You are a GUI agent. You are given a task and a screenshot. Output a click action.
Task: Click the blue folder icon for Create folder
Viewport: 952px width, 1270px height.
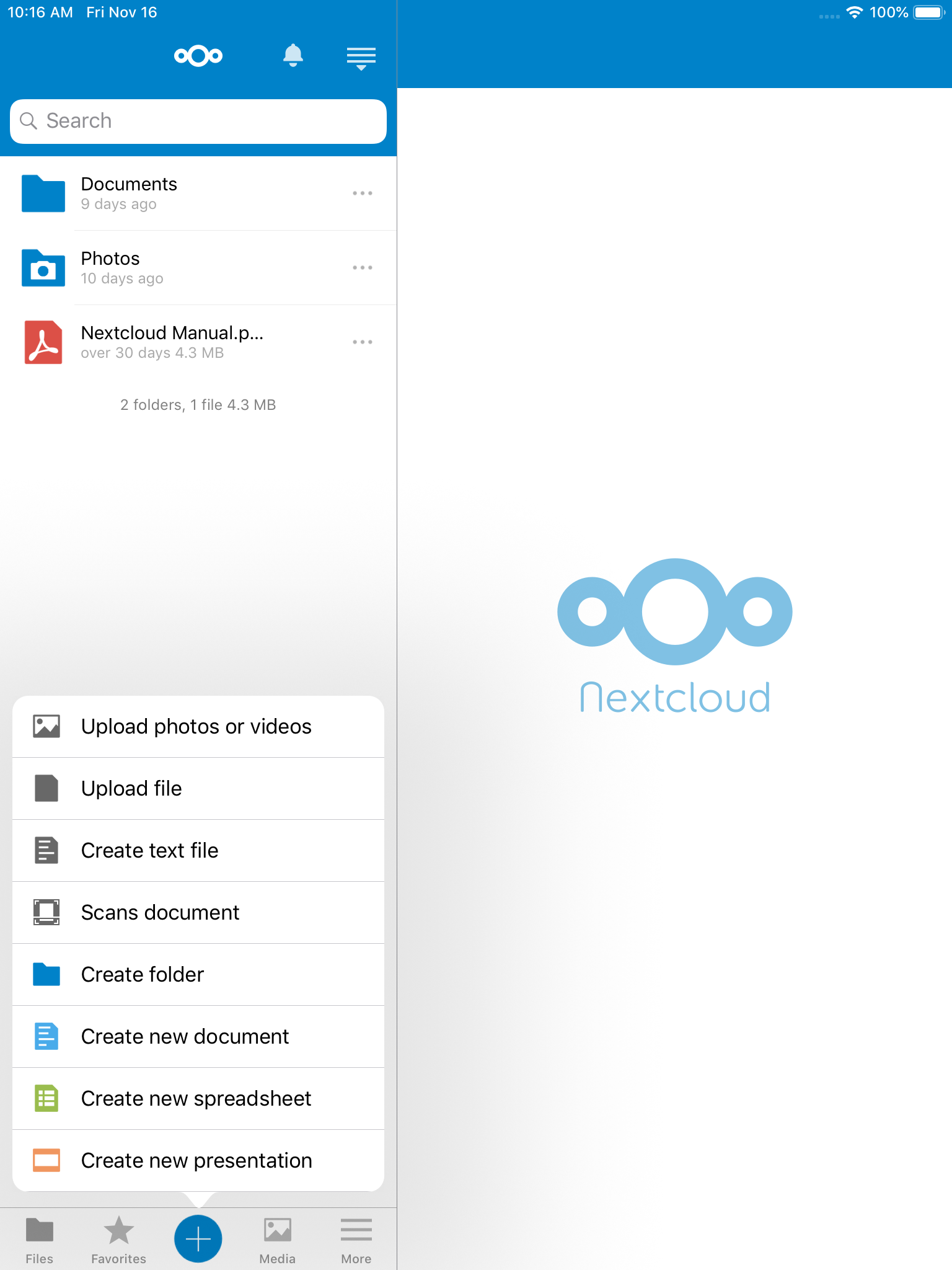[x=46, y=974]
